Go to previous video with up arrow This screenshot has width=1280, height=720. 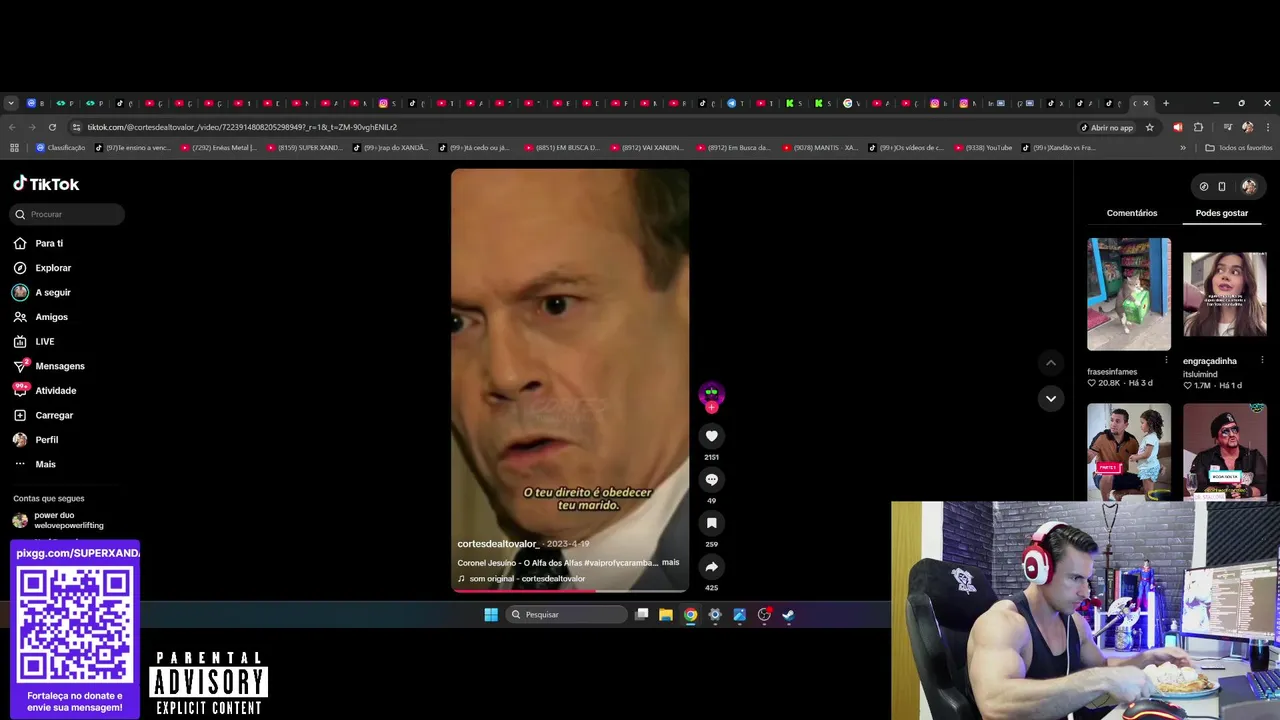point(1050,362)
